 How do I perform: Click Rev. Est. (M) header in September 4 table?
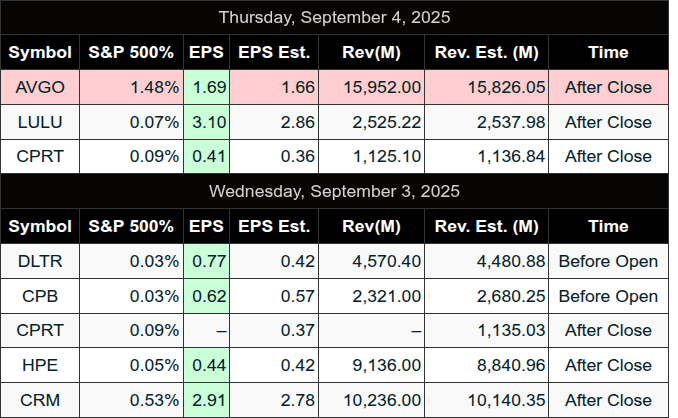pos(486,52)
